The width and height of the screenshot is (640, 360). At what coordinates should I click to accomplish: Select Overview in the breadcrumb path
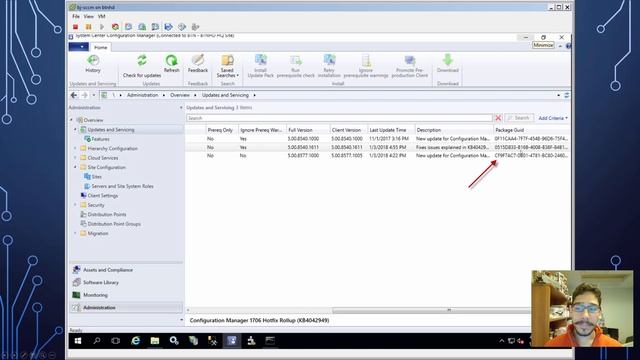180,95
